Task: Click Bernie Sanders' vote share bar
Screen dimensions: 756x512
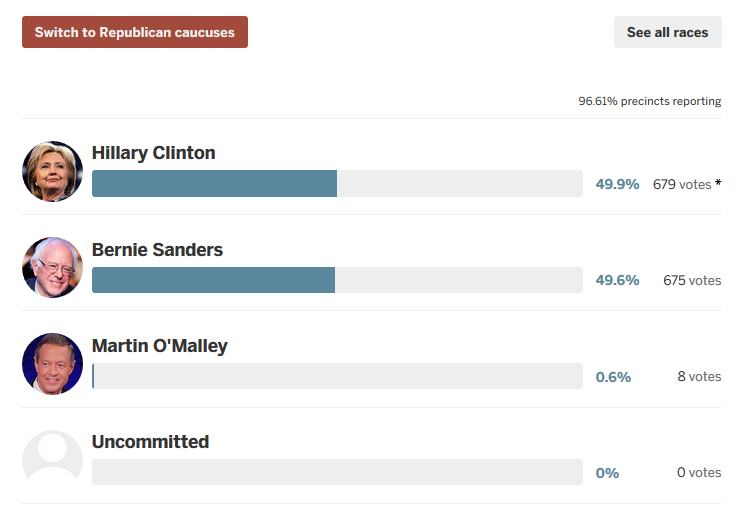Action: 214,280
